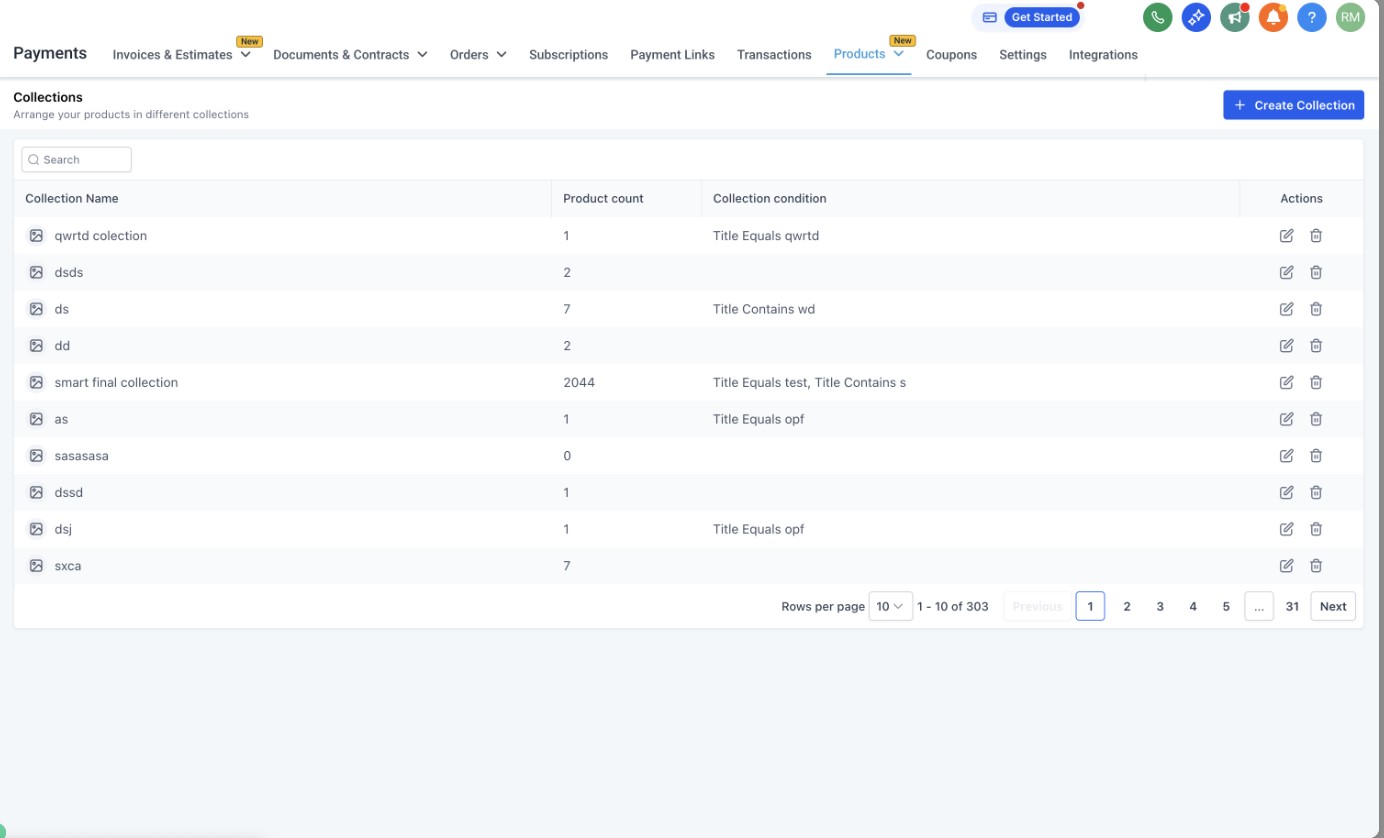Click the Create Collection button
The width and height of the screenshot is (1384, 838).
[x=1294, y=105]
